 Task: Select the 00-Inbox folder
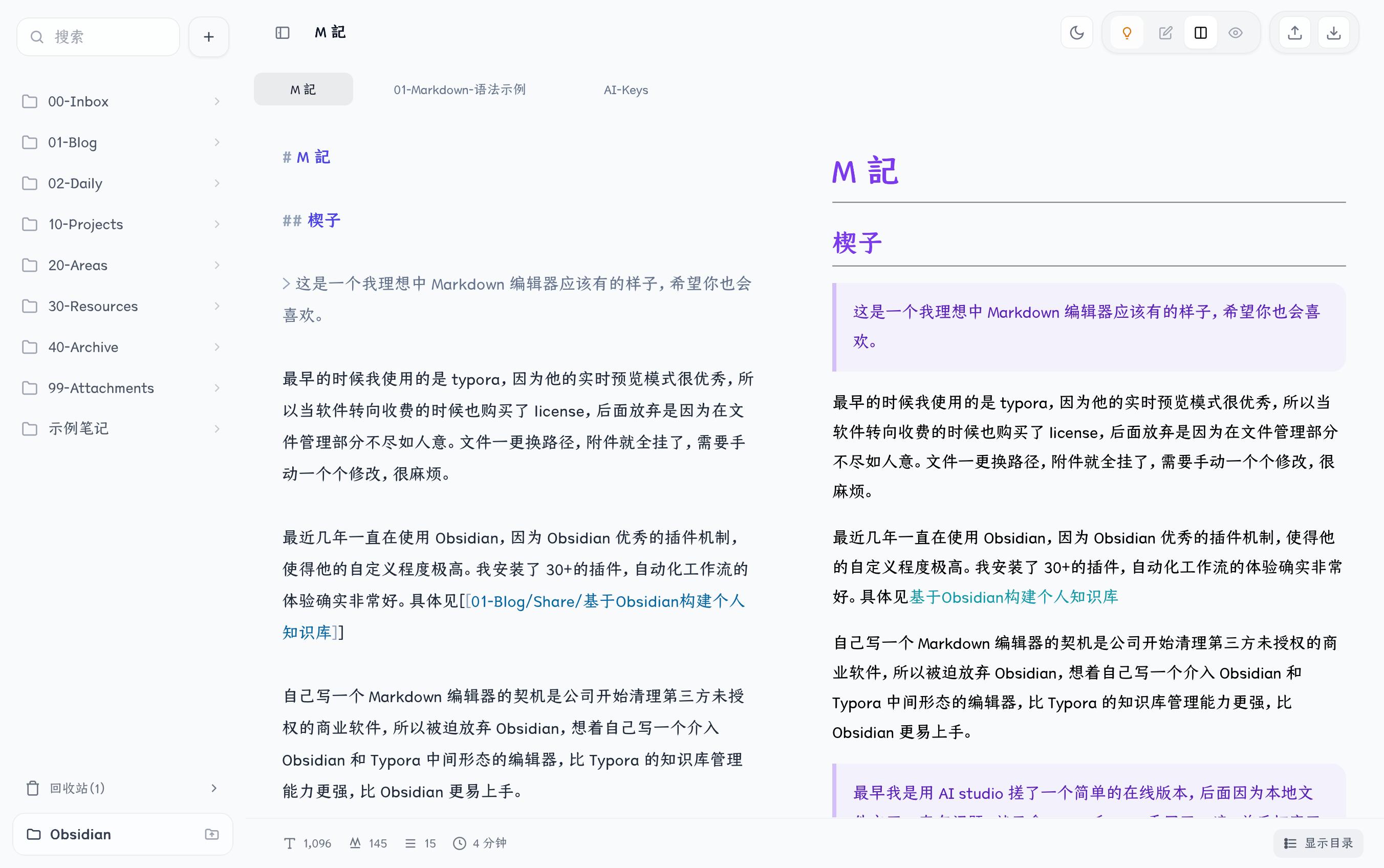(123, 102)
